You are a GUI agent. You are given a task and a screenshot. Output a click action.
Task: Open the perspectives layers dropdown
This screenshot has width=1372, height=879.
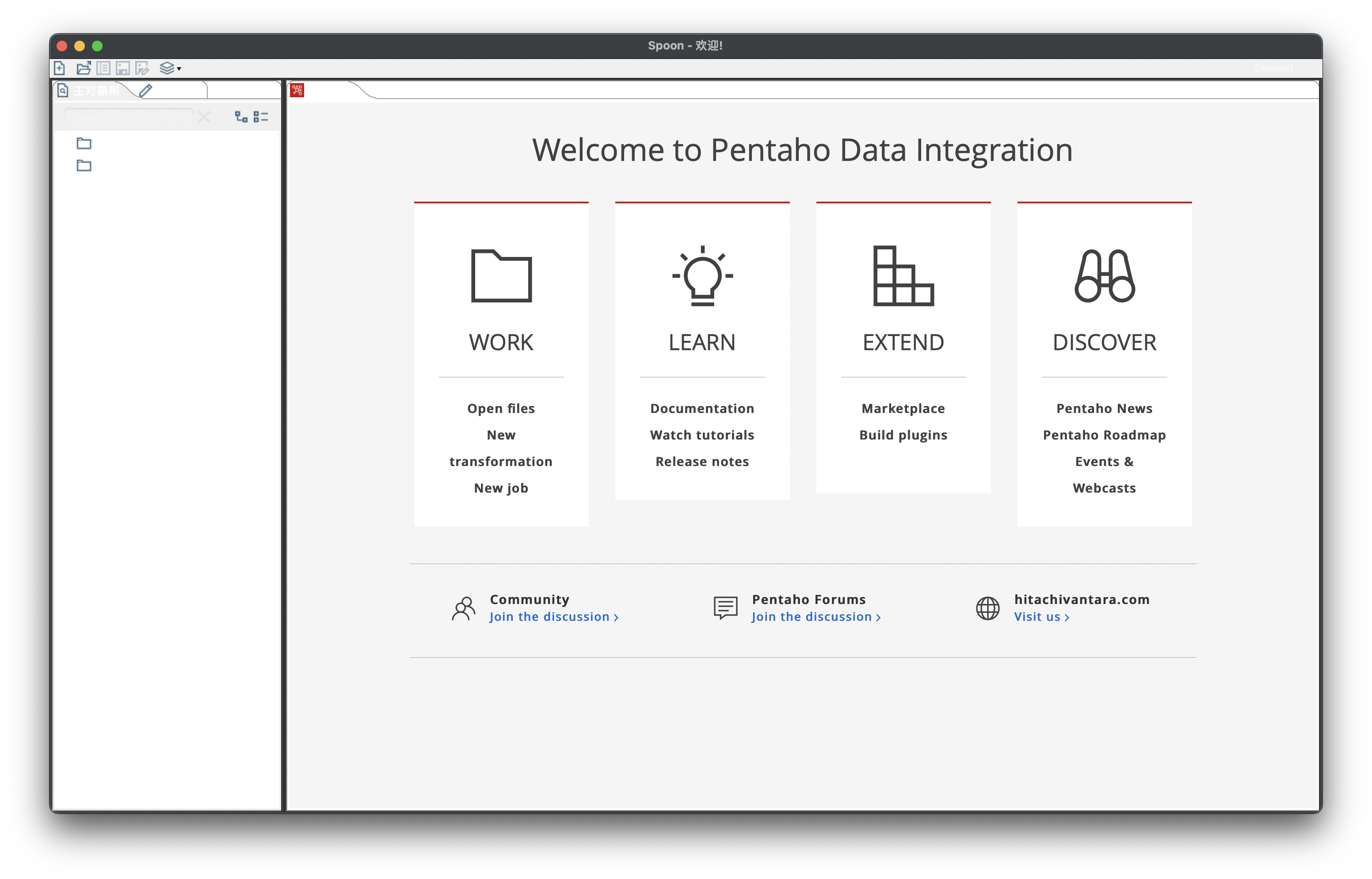(x=170, y=69)
